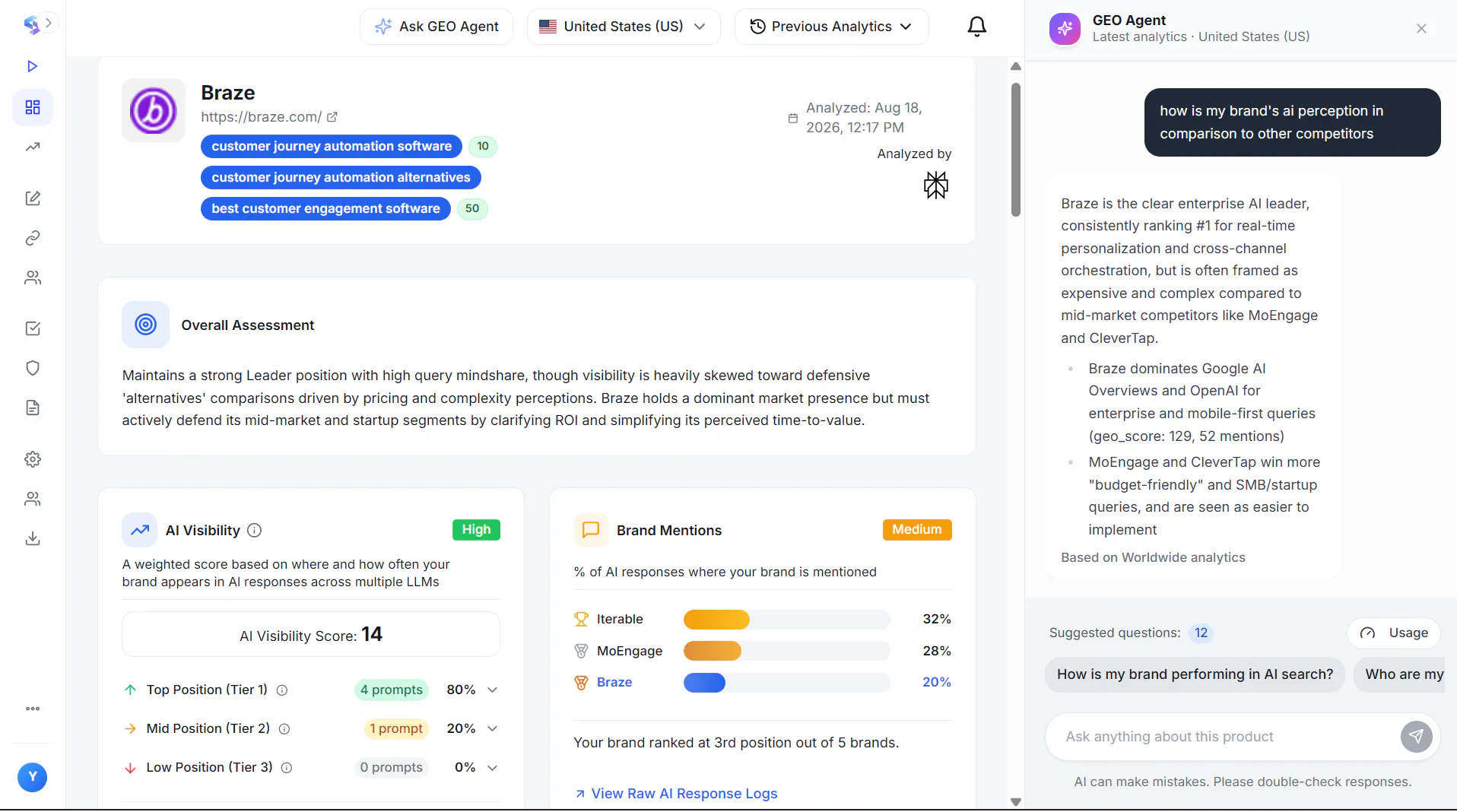Screen dimensions: 1457x812
Task: Open the team members icon below settings
Action: 33,499
